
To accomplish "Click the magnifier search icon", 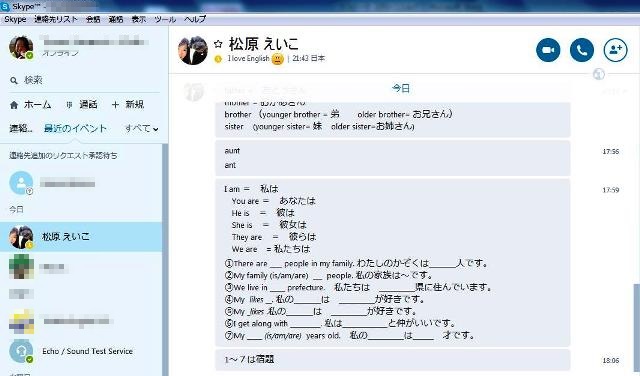I will [x=14, y=80].
